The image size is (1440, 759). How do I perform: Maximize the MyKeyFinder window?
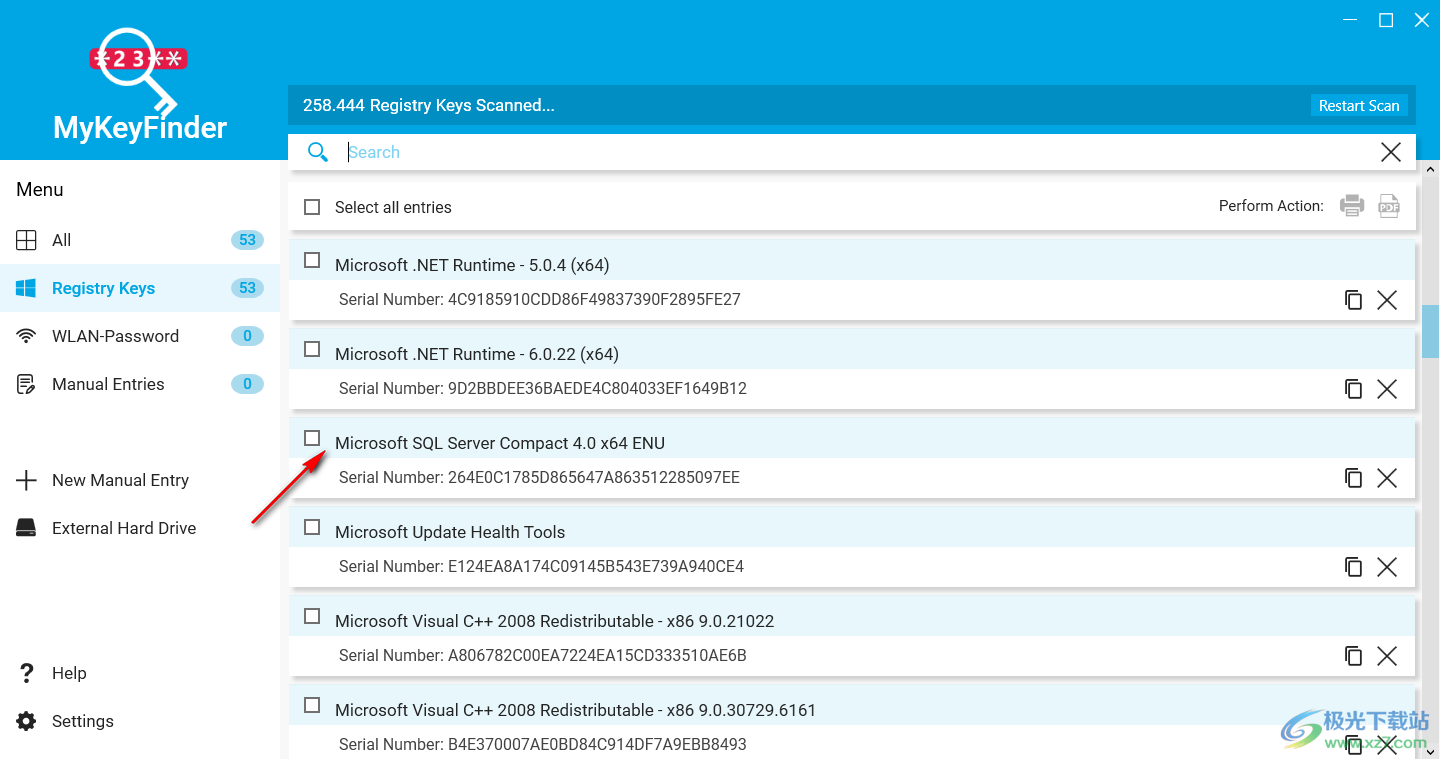coord(1386,20)
